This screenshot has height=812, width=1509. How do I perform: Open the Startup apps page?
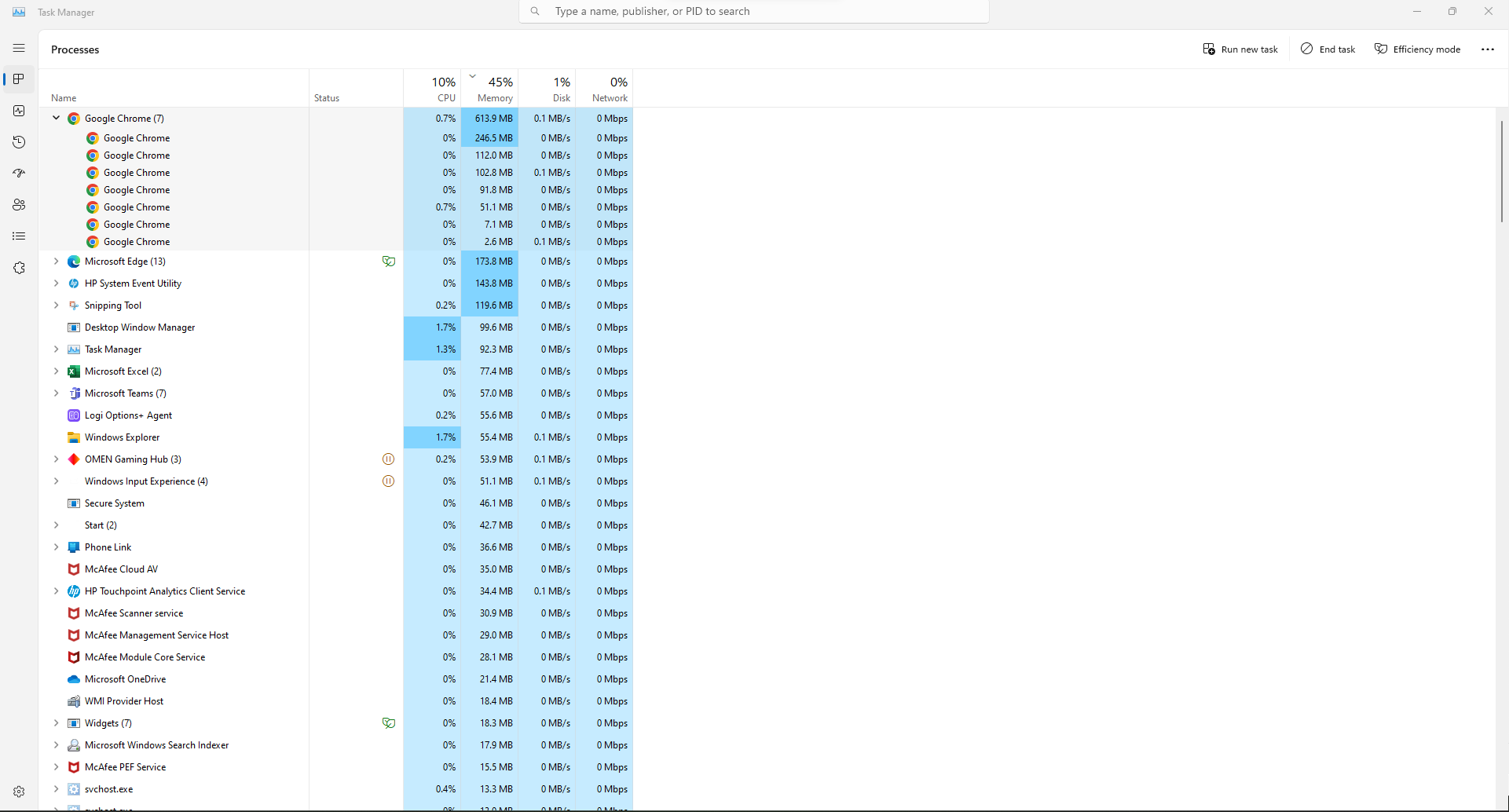pyautogui.click(x=19, y=174)
